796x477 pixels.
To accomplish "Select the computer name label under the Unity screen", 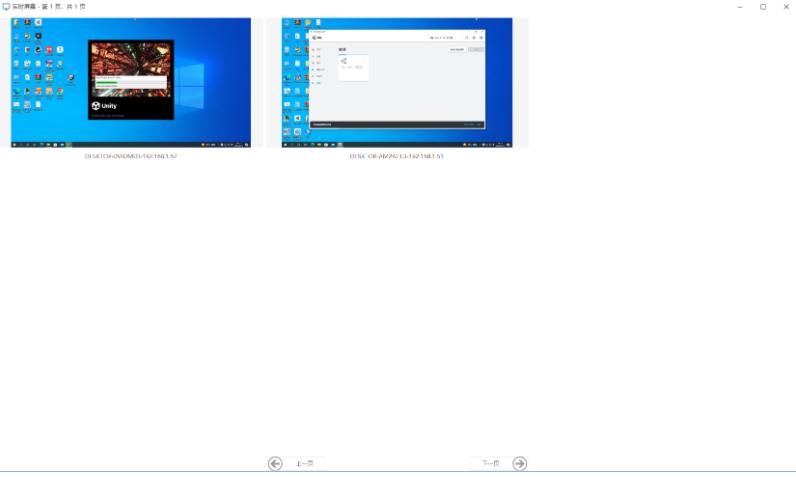I will (x=131, y=156).
